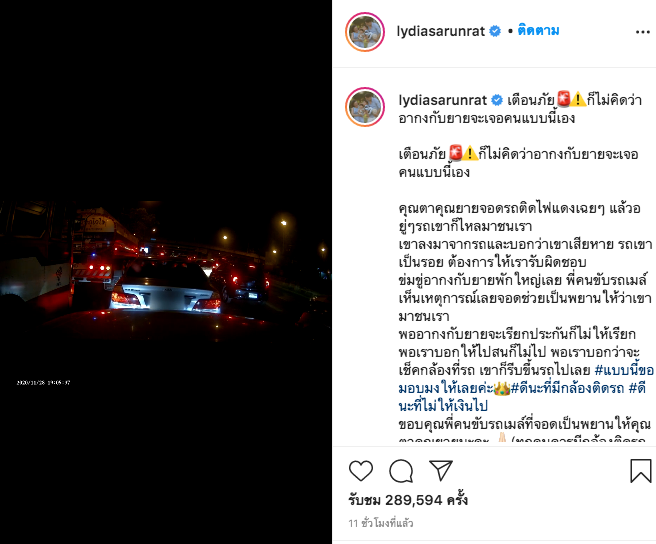Click the verified badge in header

tap(495, 31)
